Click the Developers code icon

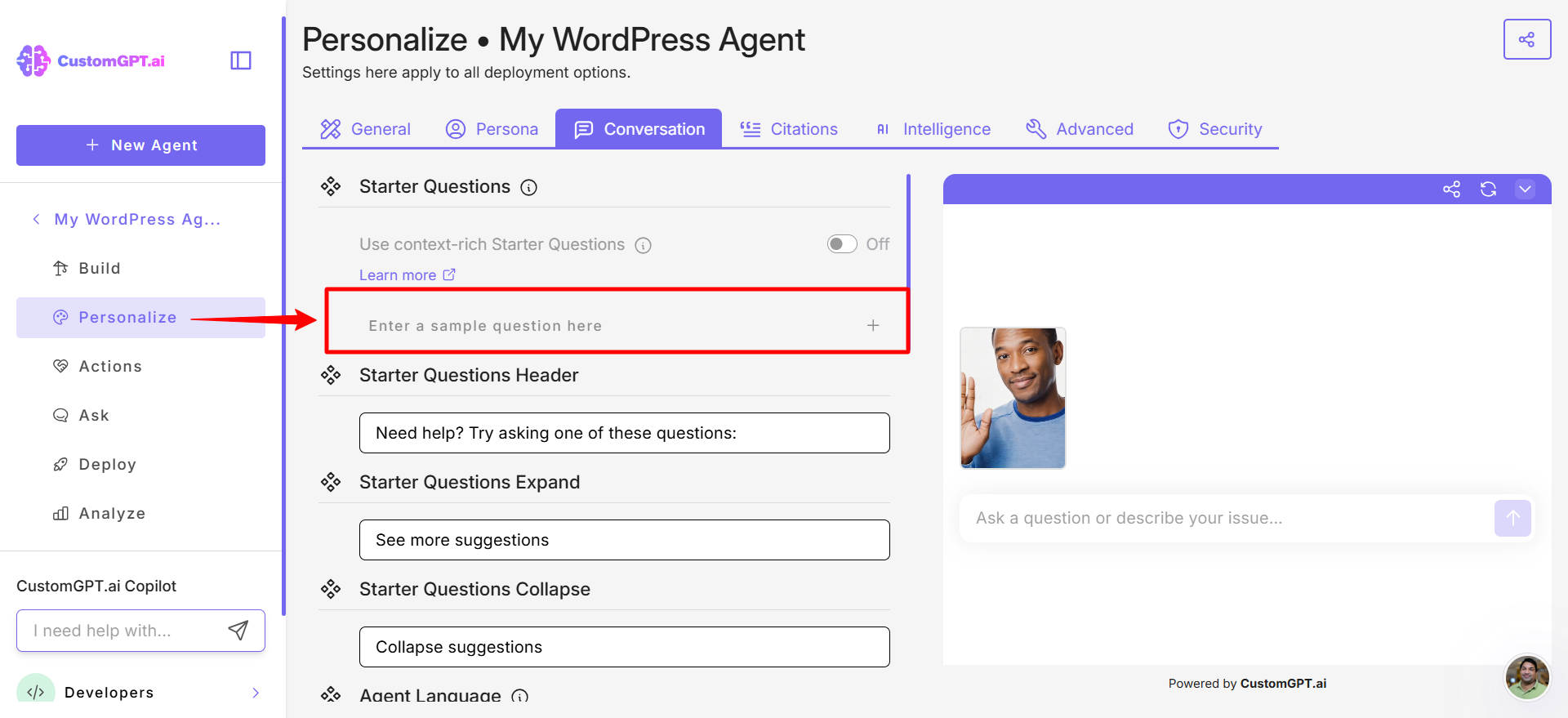pos(36,692)
